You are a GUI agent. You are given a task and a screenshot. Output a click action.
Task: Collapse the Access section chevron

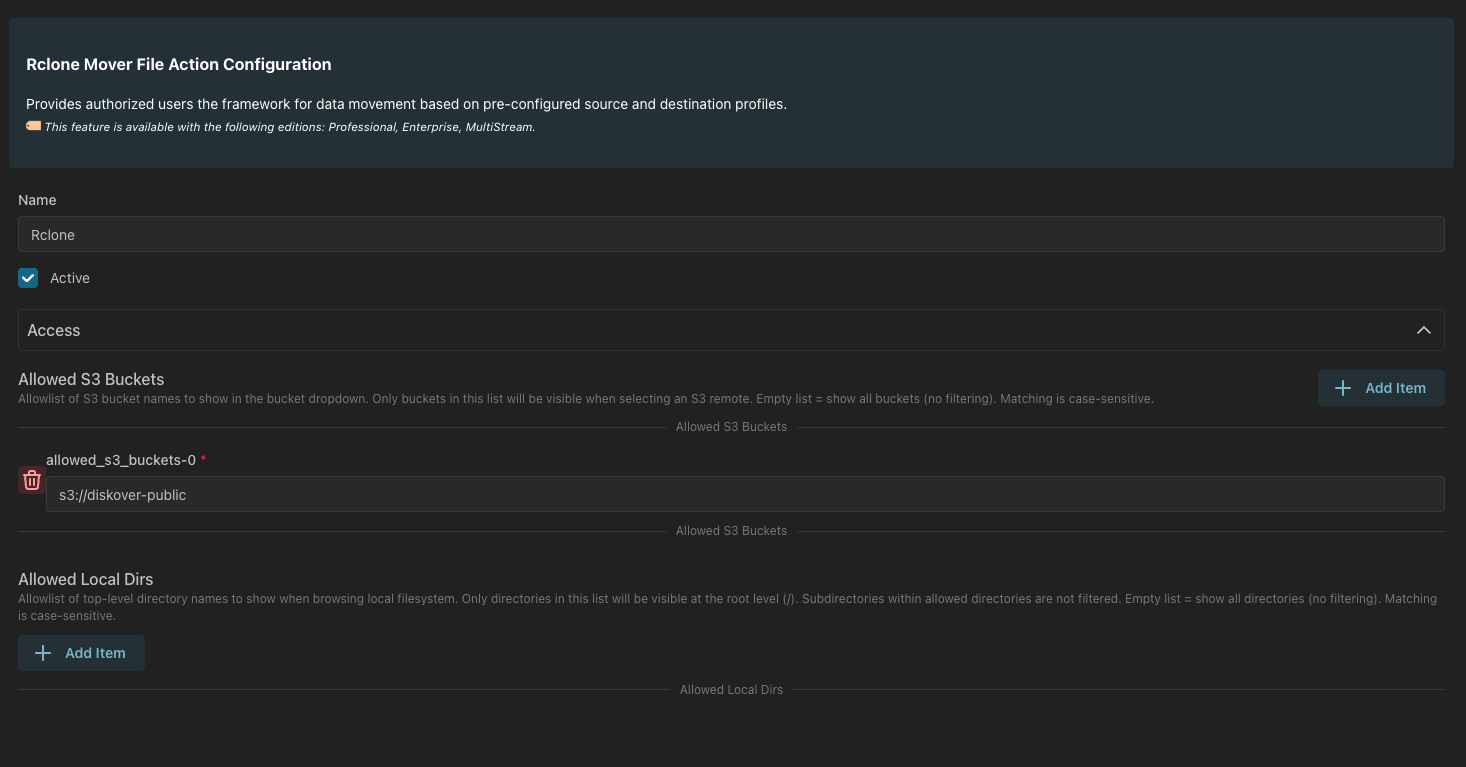coord(1424,330)
